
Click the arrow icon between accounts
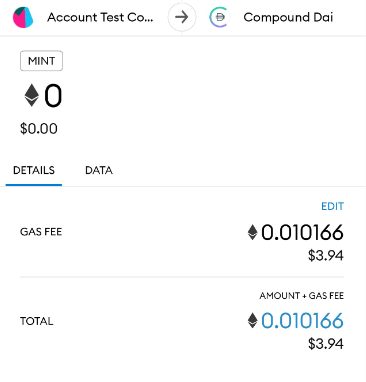[x=182, y=17]
